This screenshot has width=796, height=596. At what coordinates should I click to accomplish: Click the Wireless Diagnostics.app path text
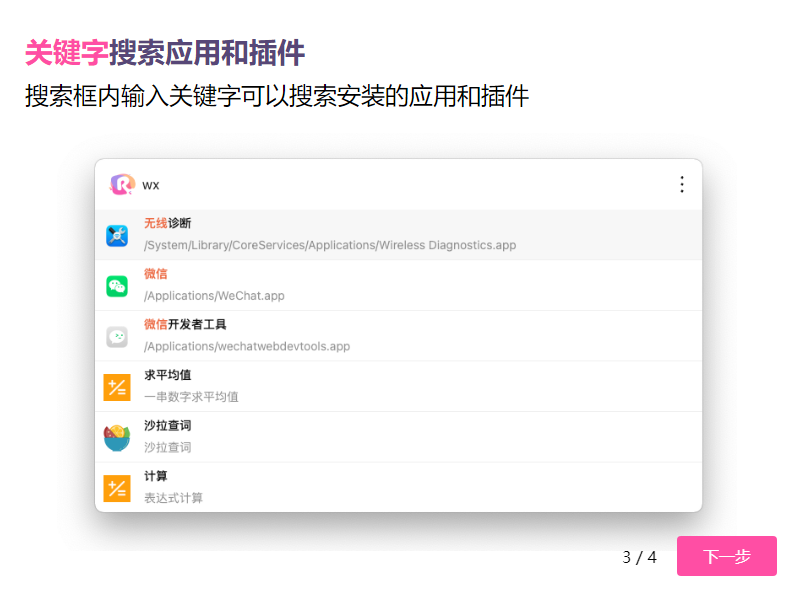[330, 245]
